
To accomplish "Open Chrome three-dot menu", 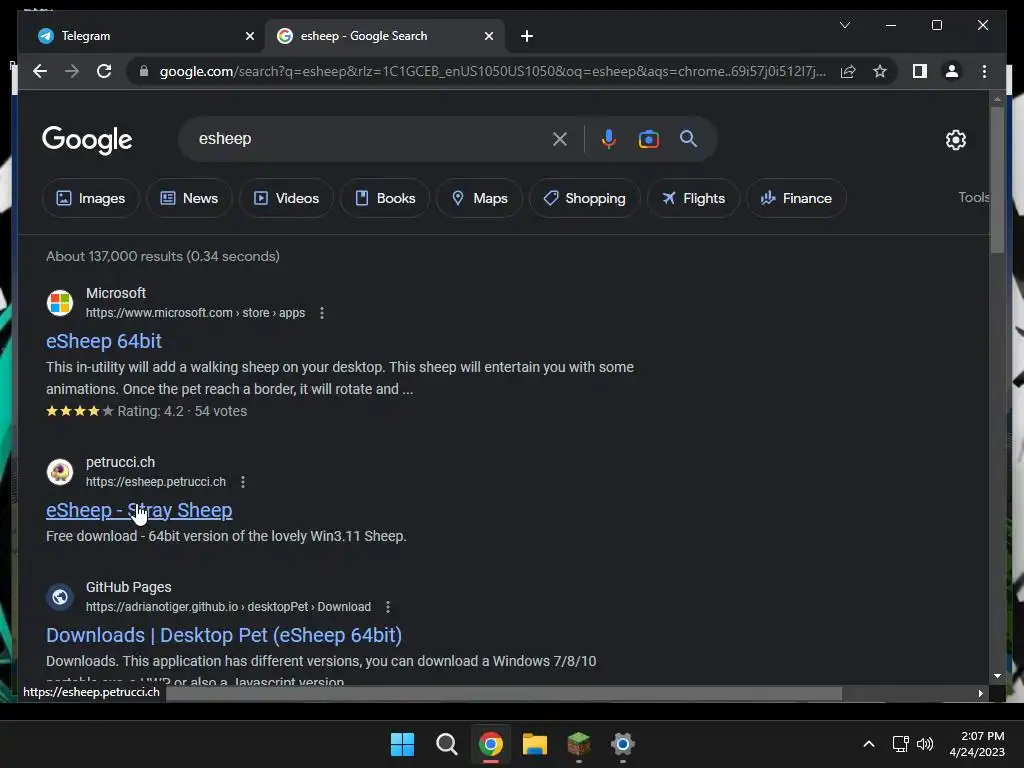I will [x=984, y=71].
